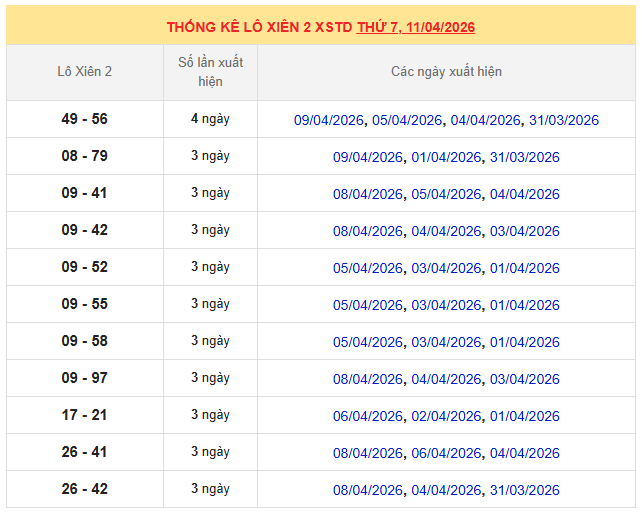Open 31/03/2026 link in 08 - 79 row
Screen dimensions: 642x512
(x=525, y=157)
